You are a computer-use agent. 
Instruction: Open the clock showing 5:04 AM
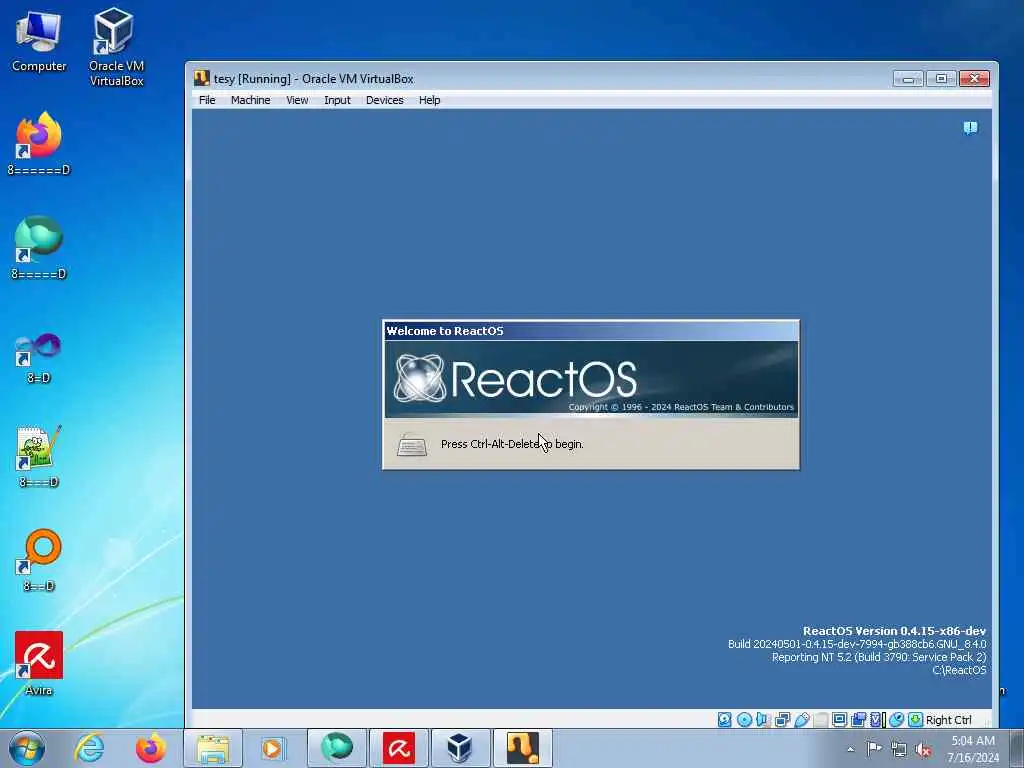point(973,749)
